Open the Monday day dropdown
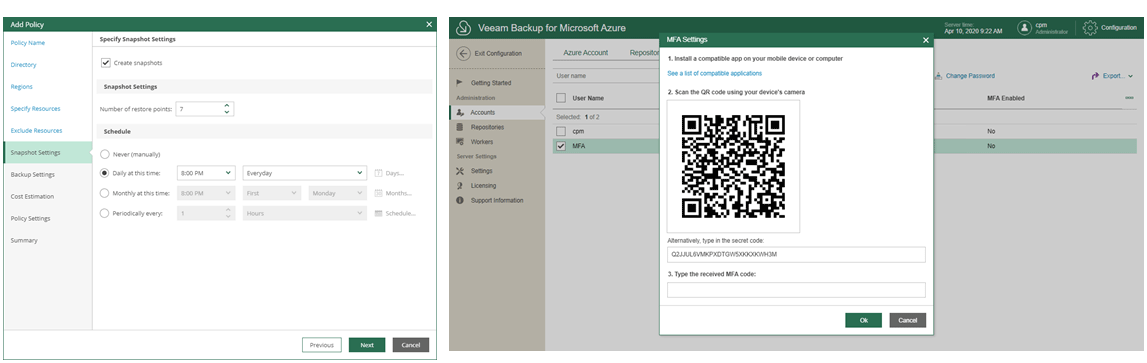1147x363 pixels. [337, 193]
